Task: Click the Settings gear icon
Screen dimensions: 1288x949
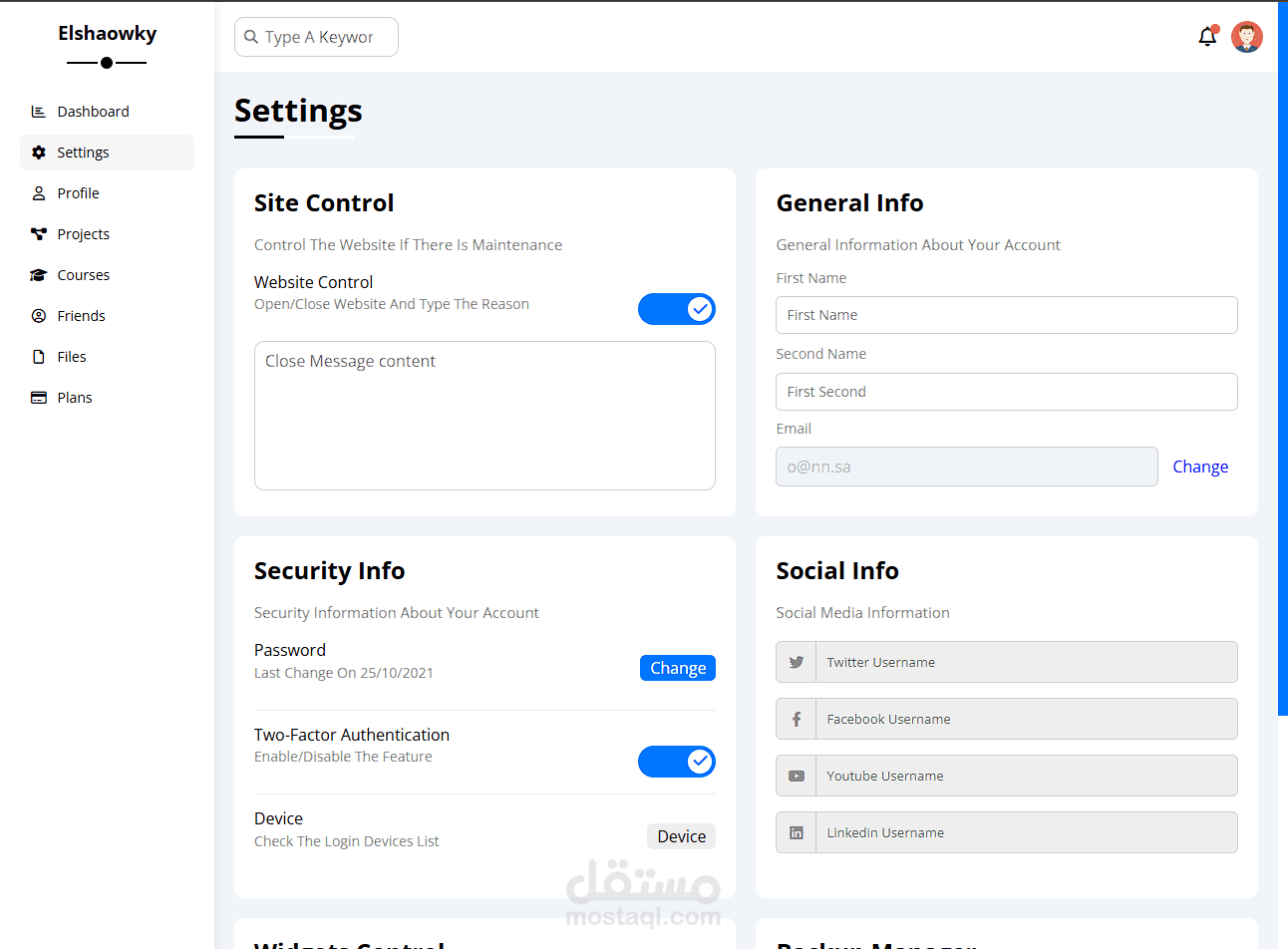Action: (x=39, y=153)
